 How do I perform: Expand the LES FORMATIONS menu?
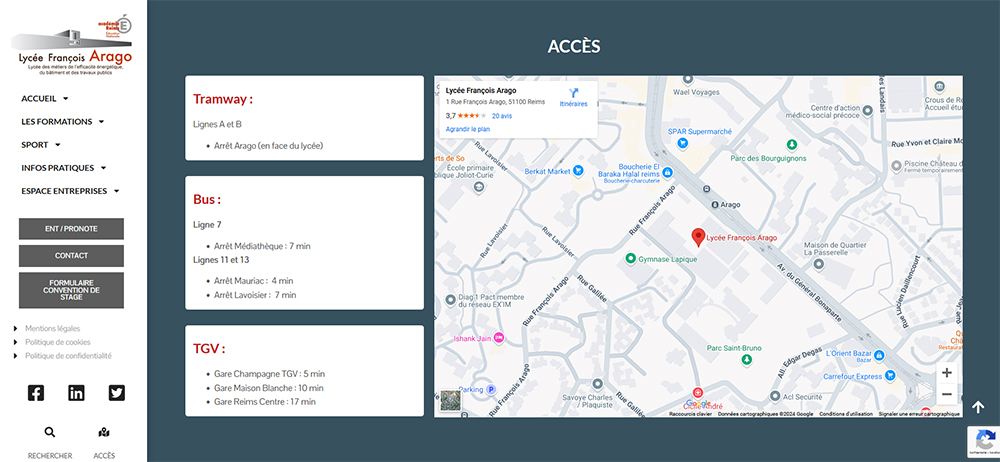(62, 121)
